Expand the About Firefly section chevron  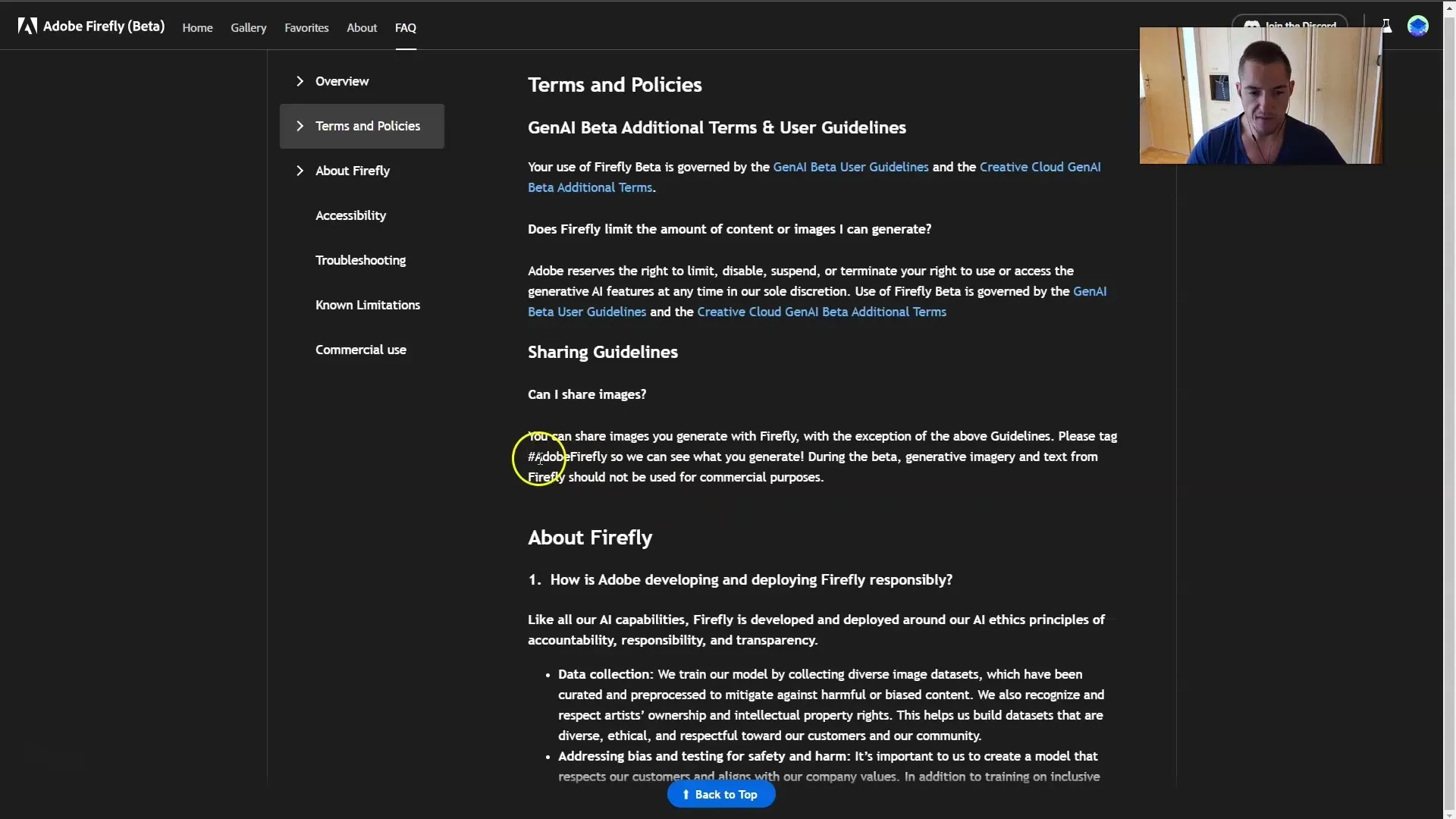click(x=299, y=170)
